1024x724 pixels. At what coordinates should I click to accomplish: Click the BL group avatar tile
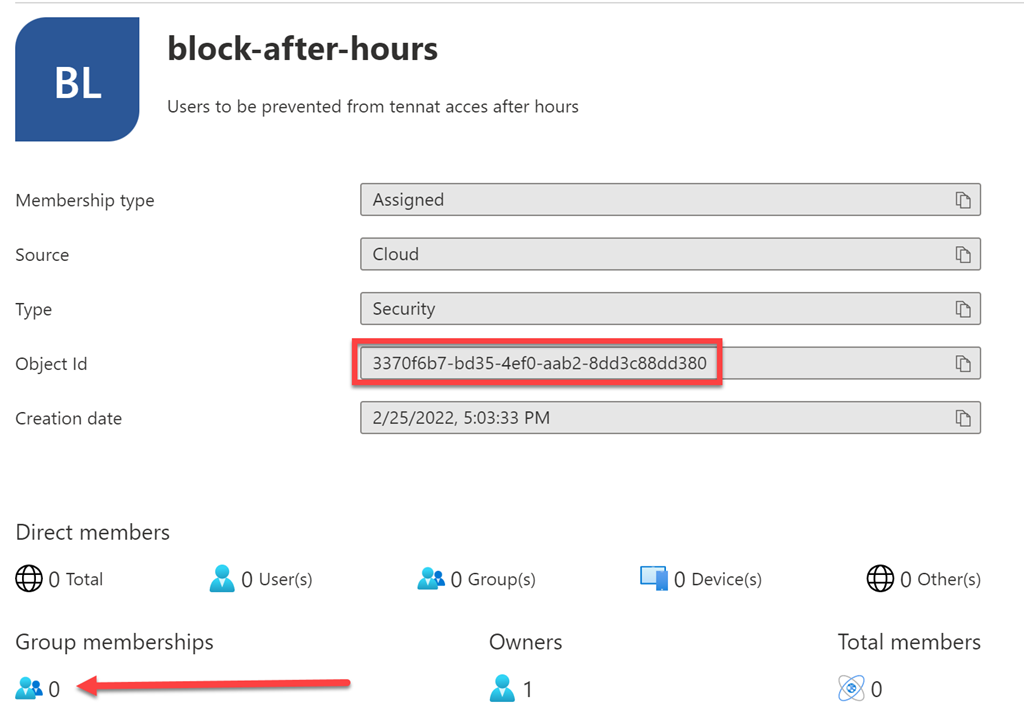coord(77,80)
